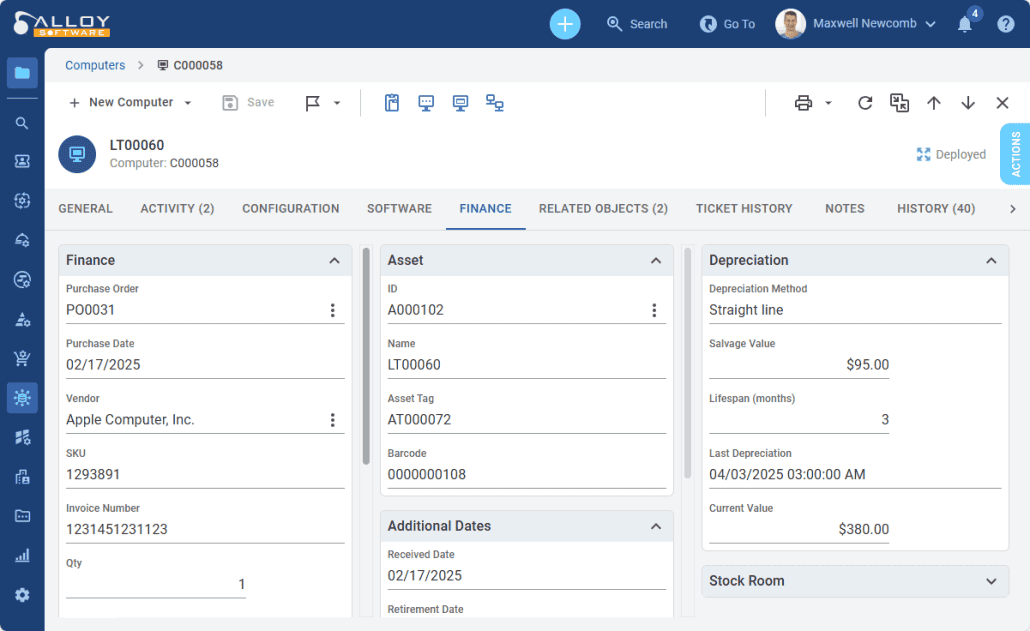
Task: Refresh the record using the toolbar refresh icon
Action: tap(864, 102)
